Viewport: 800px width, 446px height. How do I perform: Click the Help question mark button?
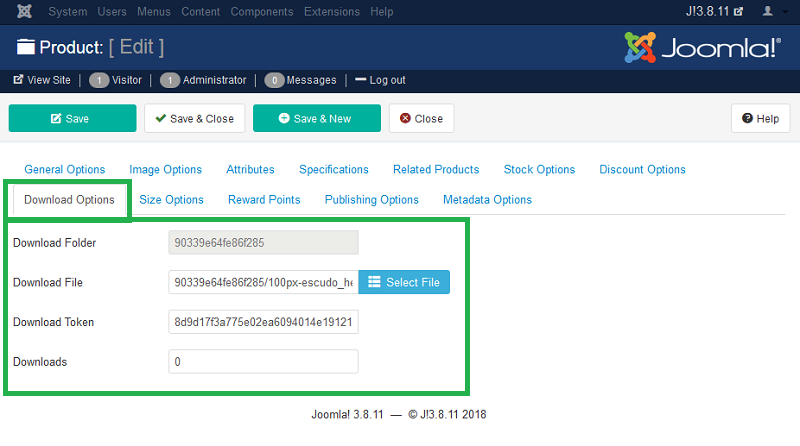pos(760,118)
